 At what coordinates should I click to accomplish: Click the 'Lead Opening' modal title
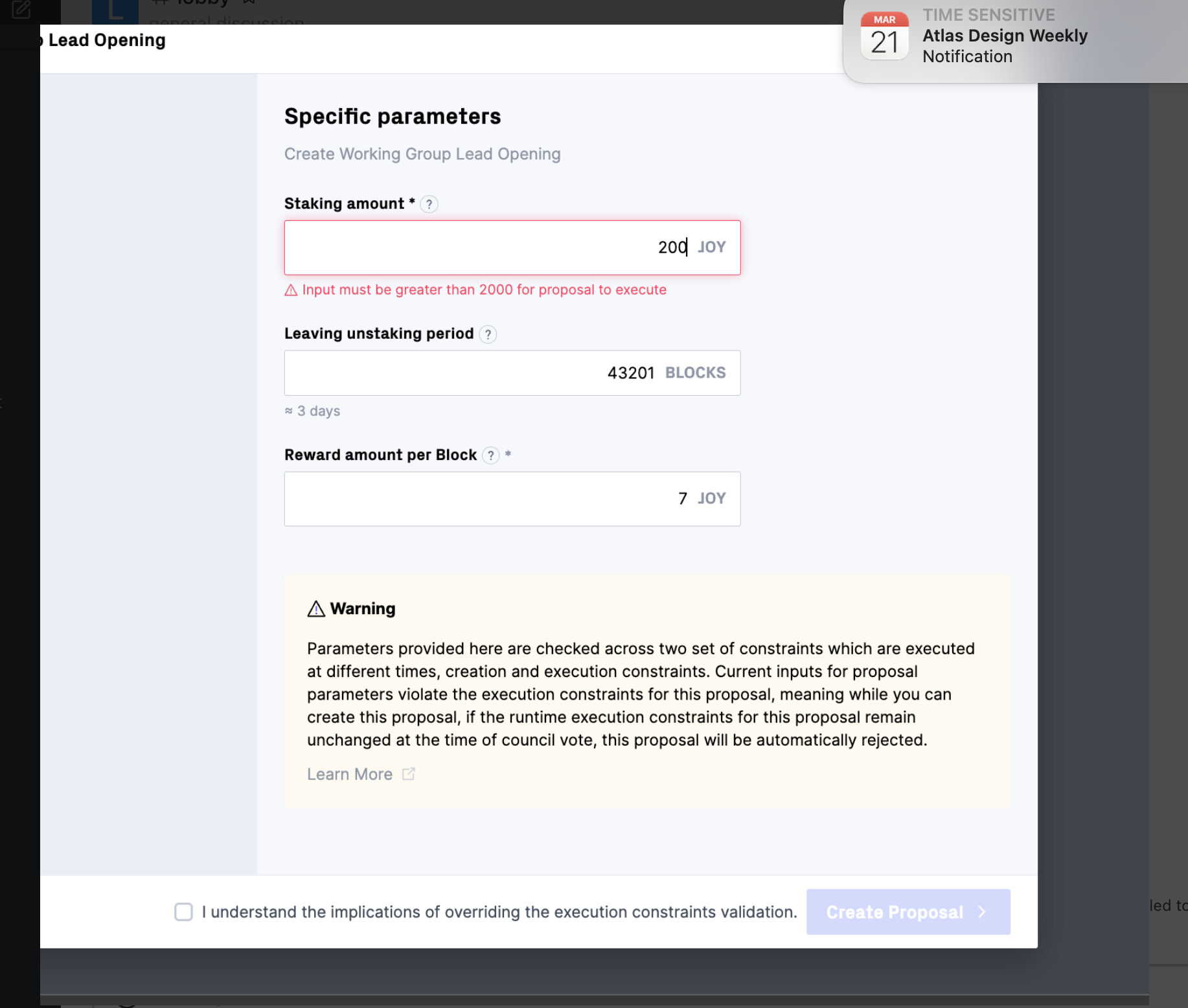tap(107, 40)
